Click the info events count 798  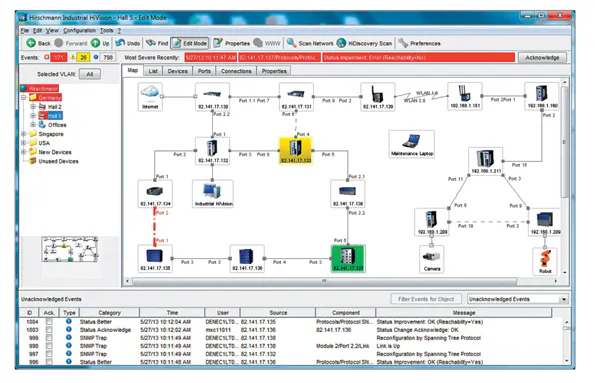(x=108, y=57)
